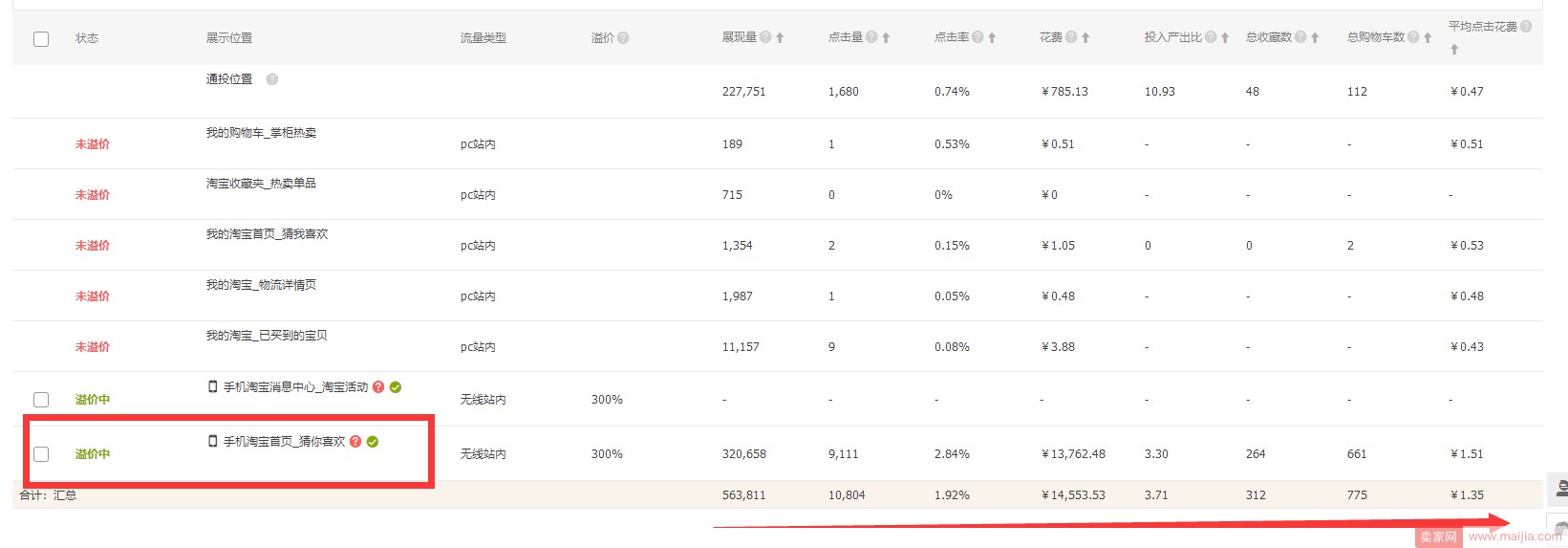Click 手机淘宝首页_猜你喜欢 placement name
The height and width of the screenshot is (548, 1568).
(284, 442)
